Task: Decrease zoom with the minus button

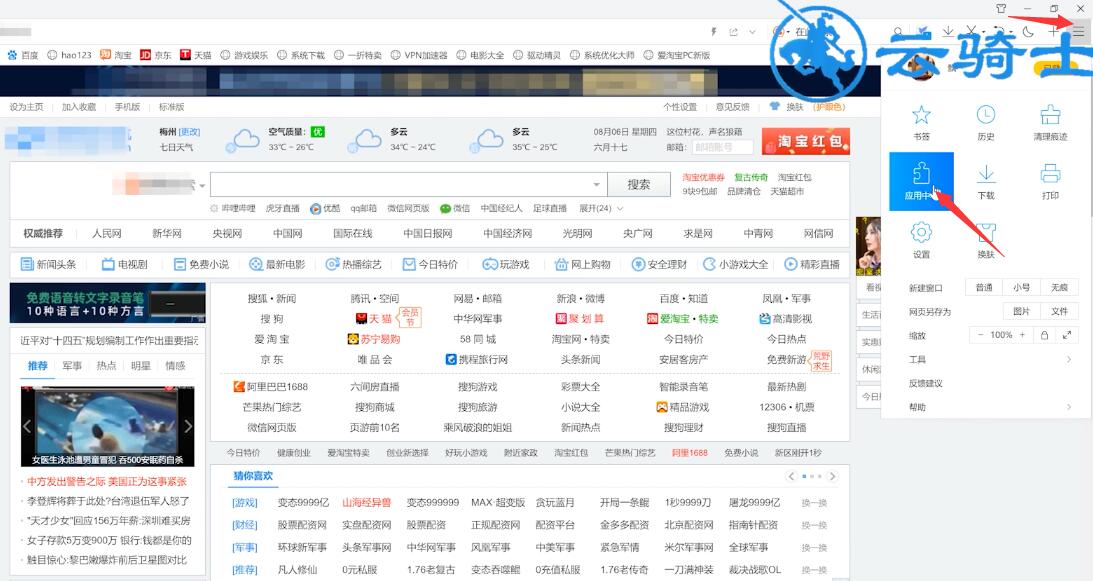Action: click(x=980, y=335)
